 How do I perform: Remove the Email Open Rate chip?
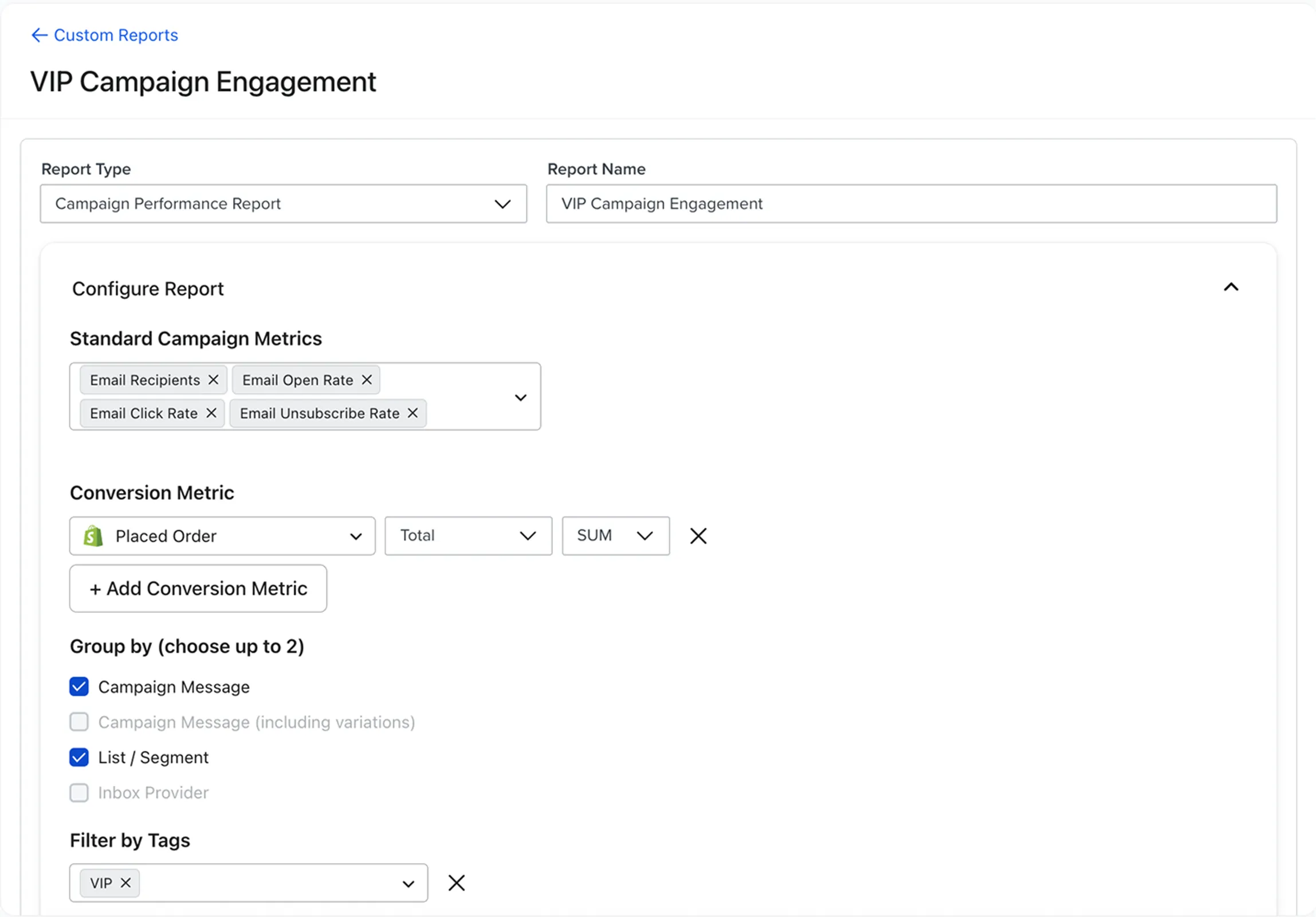(x=367, y=380)
